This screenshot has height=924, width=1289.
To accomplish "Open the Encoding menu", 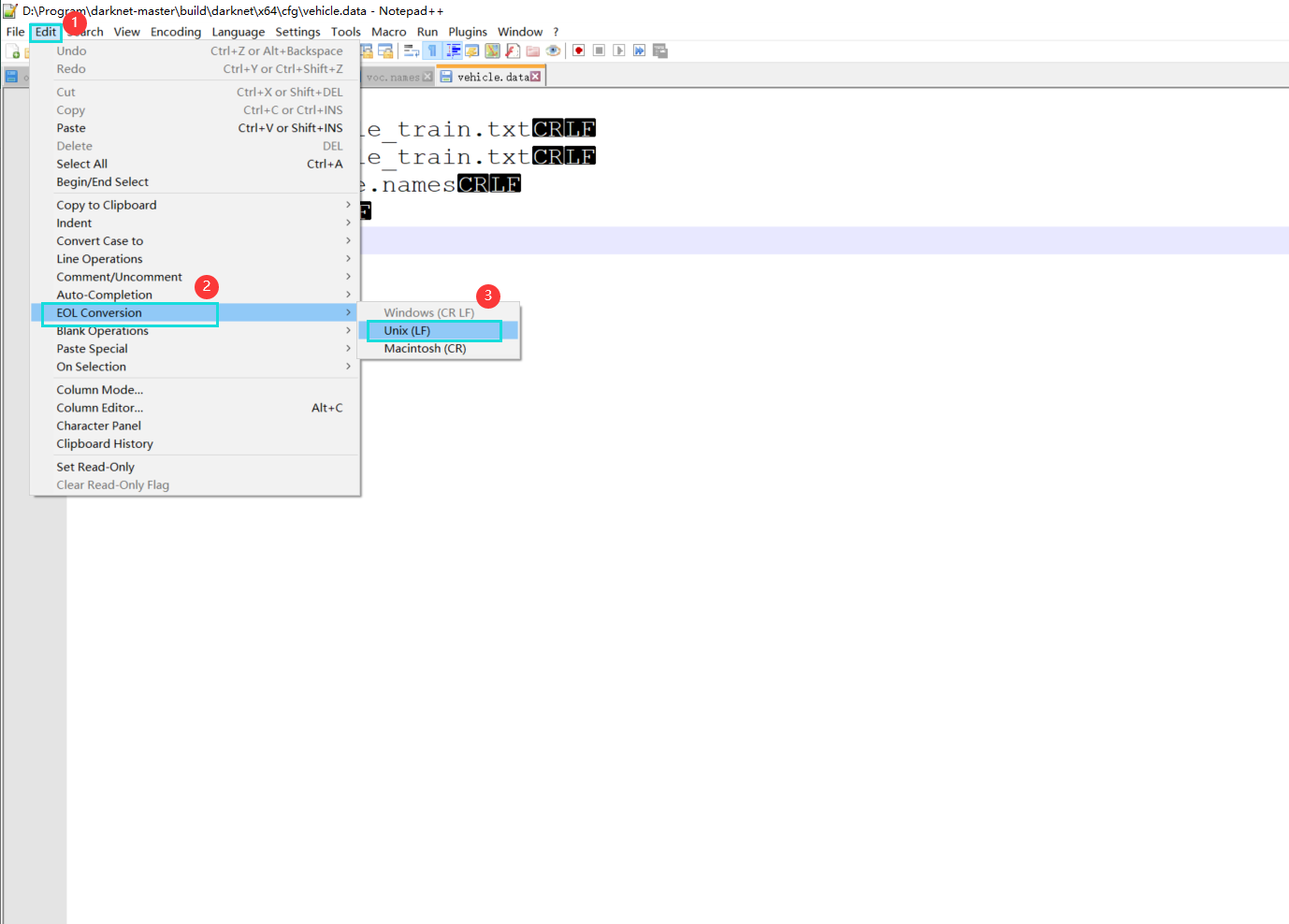I will pyautogui.click(x=175, y=31).
